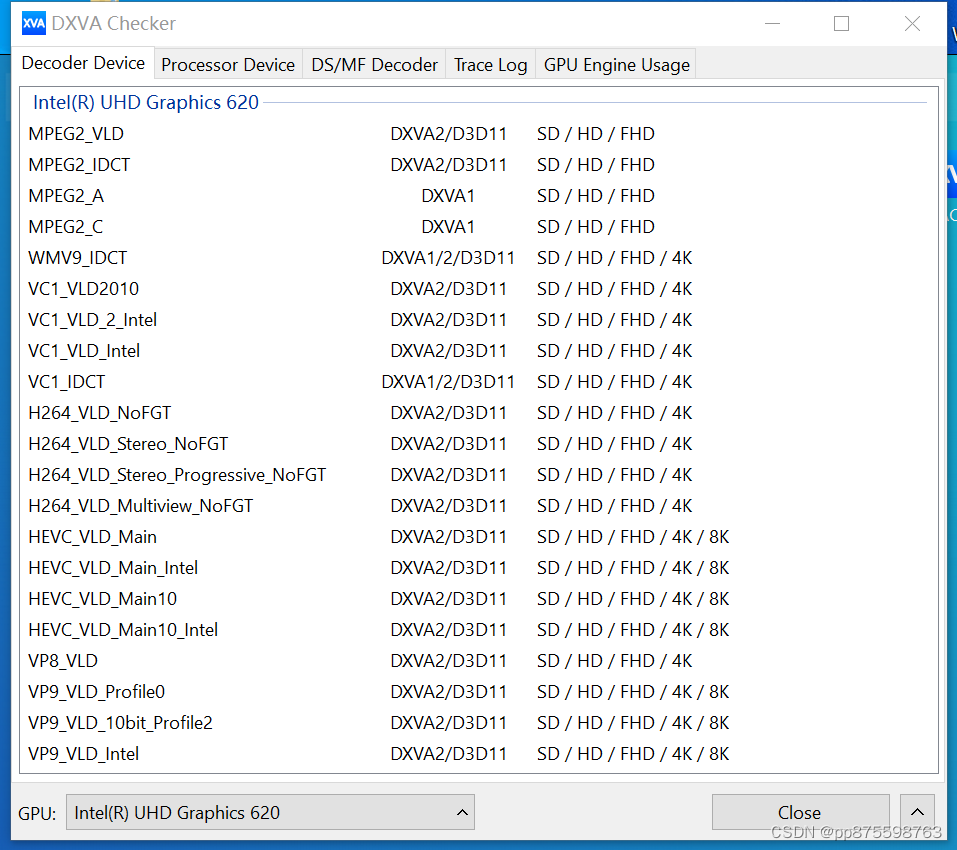Select the H264_VLD_Stereo_Progressive_NoFGT entry
This screenshot has width=957, height=850.
478,475
